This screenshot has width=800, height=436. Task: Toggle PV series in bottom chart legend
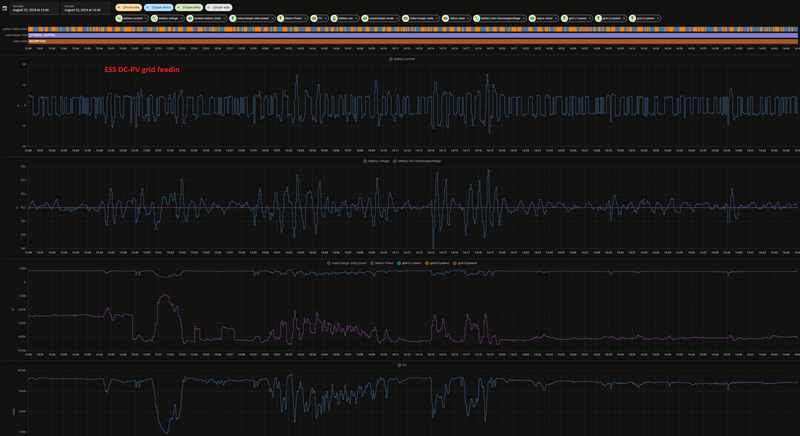(x=402, y=365)
